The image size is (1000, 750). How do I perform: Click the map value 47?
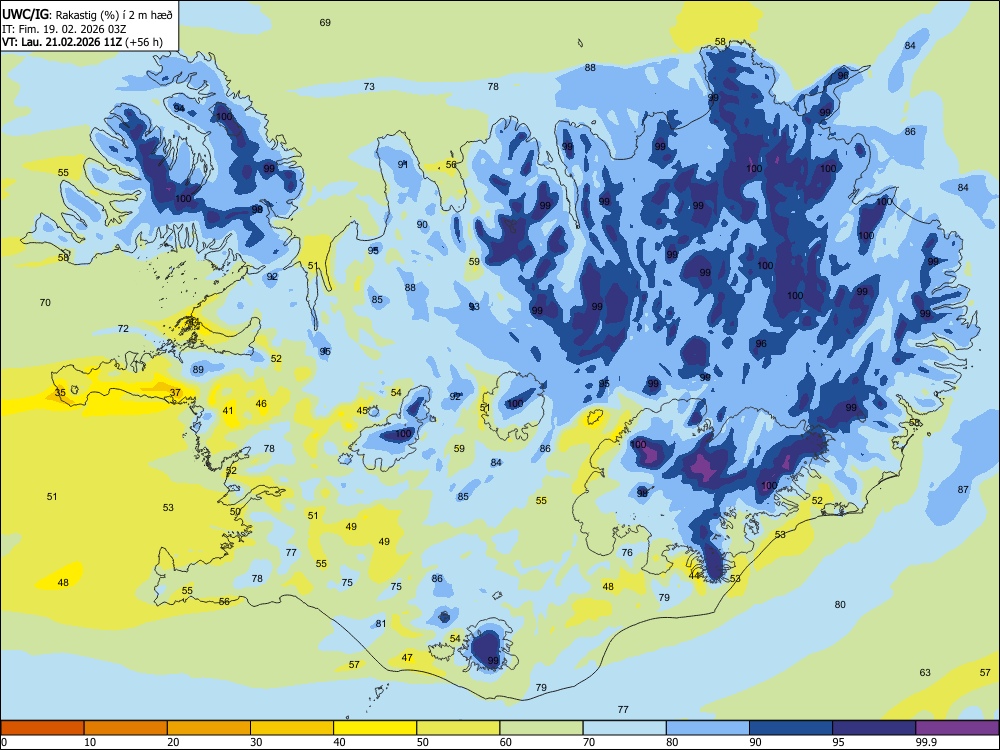click(x=407, y=658)
